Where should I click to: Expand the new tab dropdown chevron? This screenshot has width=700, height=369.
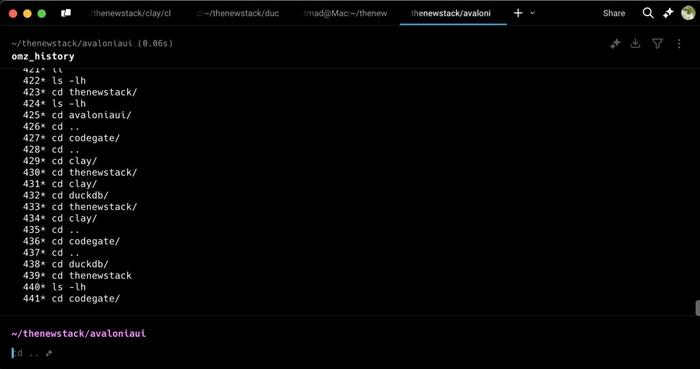[533, 13]
